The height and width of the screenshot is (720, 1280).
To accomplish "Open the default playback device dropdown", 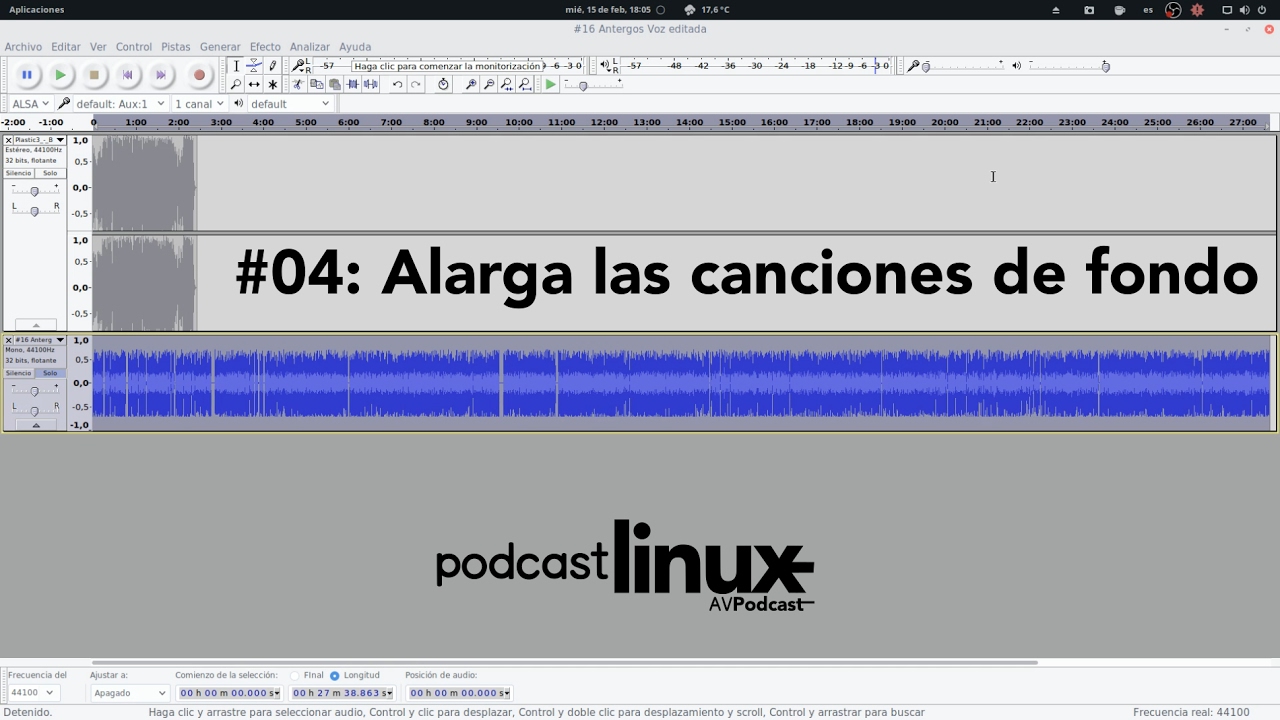I will click(290, 104).
